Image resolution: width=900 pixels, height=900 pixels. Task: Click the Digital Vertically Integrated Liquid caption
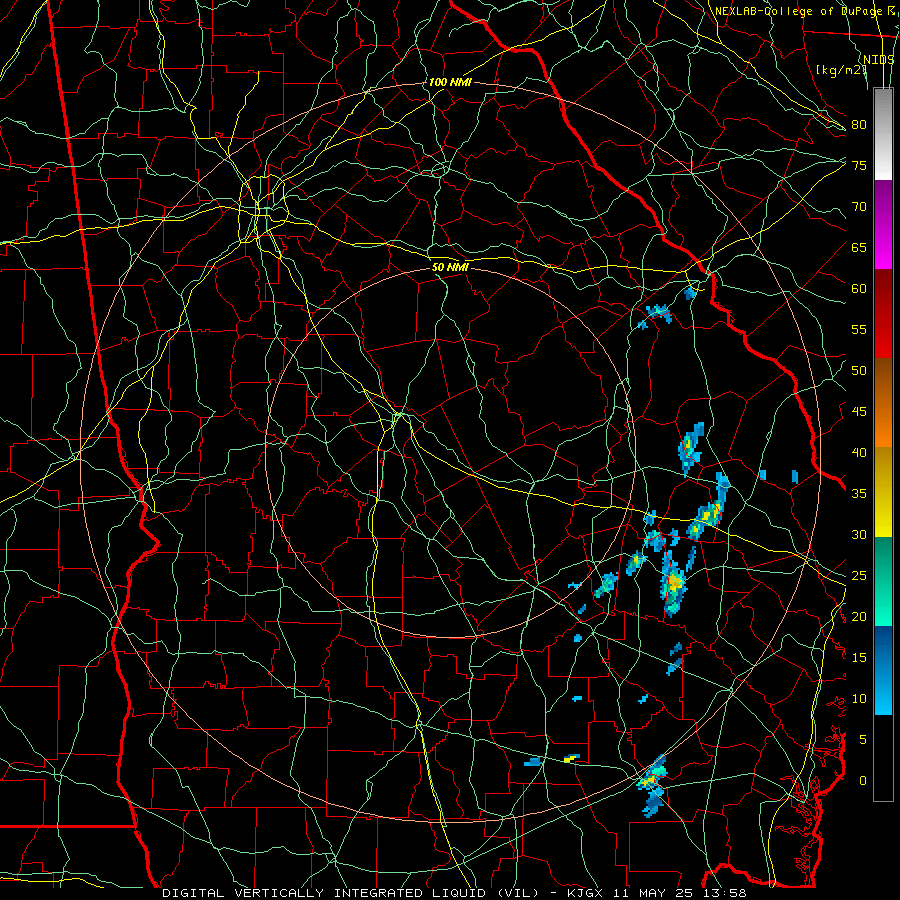tap(351, 893)
